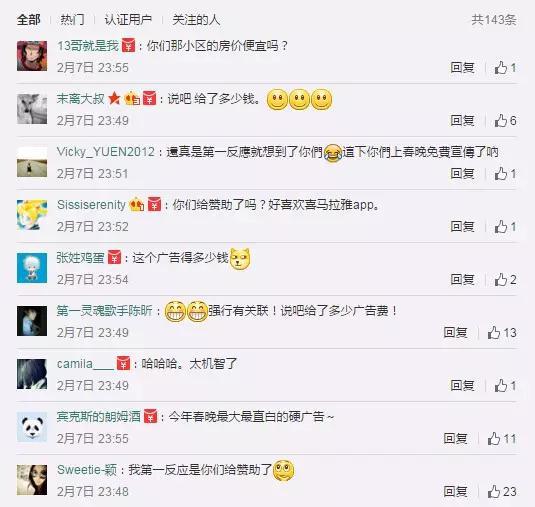Screen dimensions: 535x507
Task: Open Vicky_YUEN2012's profile via username
Action: coord(106,152)
